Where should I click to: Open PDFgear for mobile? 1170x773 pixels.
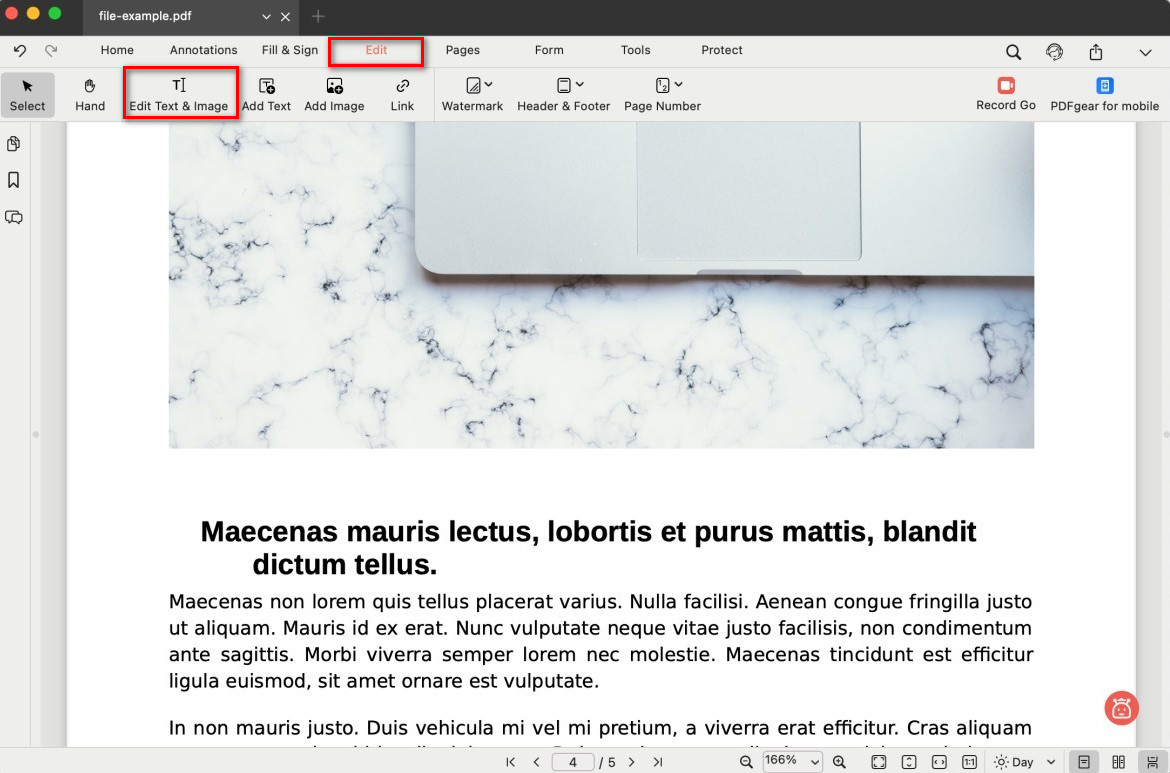[x=1104, y=95]
